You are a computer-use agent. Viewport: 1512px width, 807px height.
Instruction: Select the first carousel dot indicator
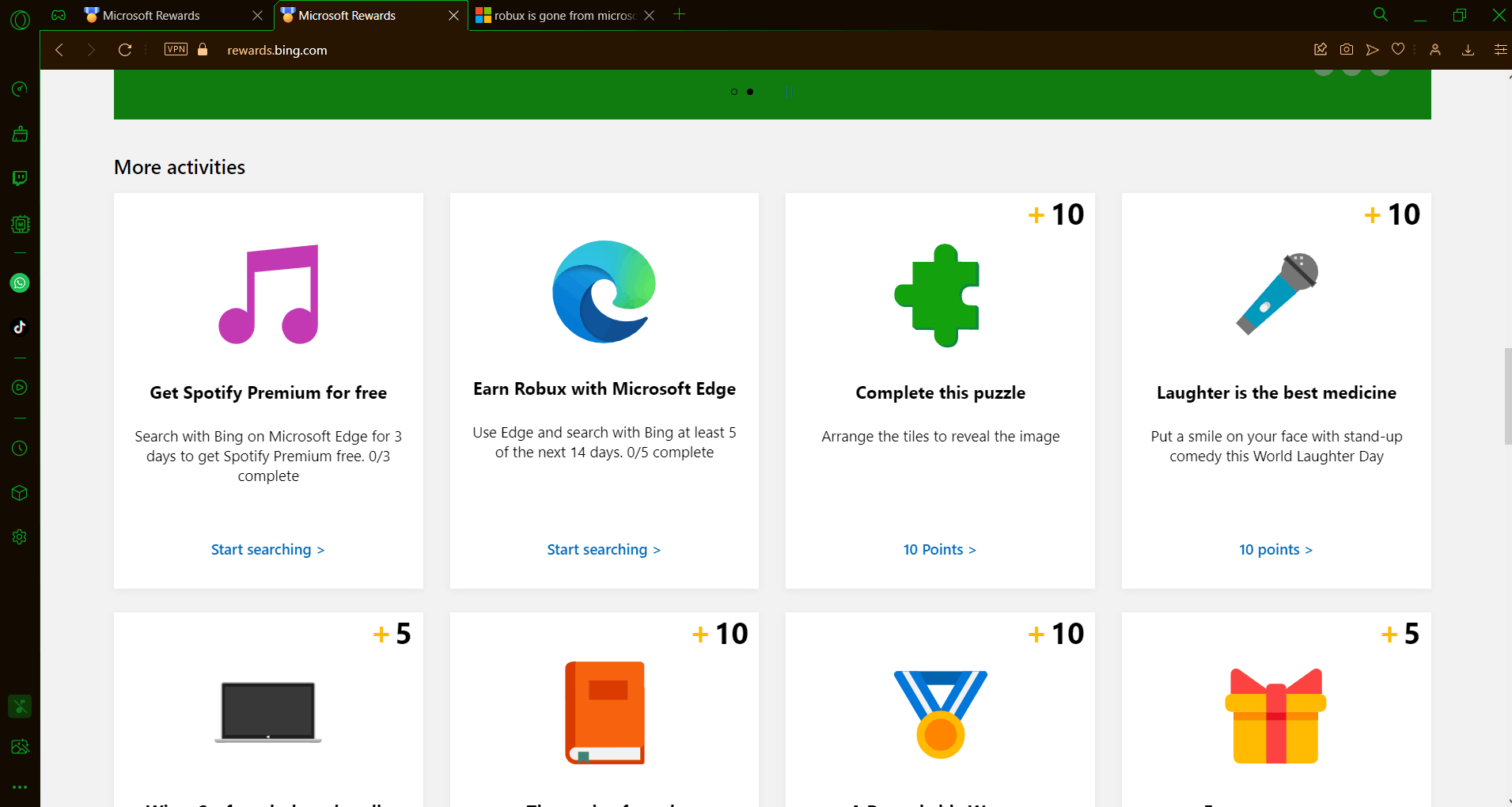(x=734, y=92)
